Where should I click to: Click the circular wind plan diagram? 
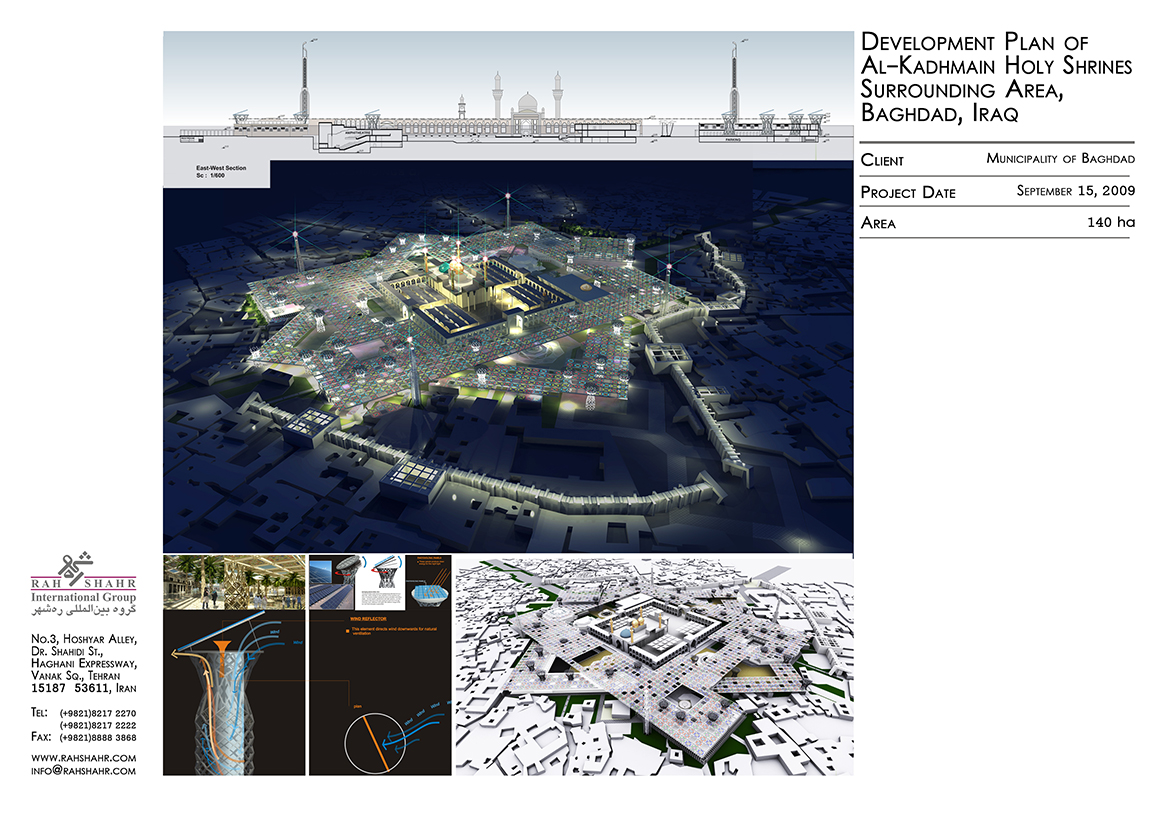375,743
